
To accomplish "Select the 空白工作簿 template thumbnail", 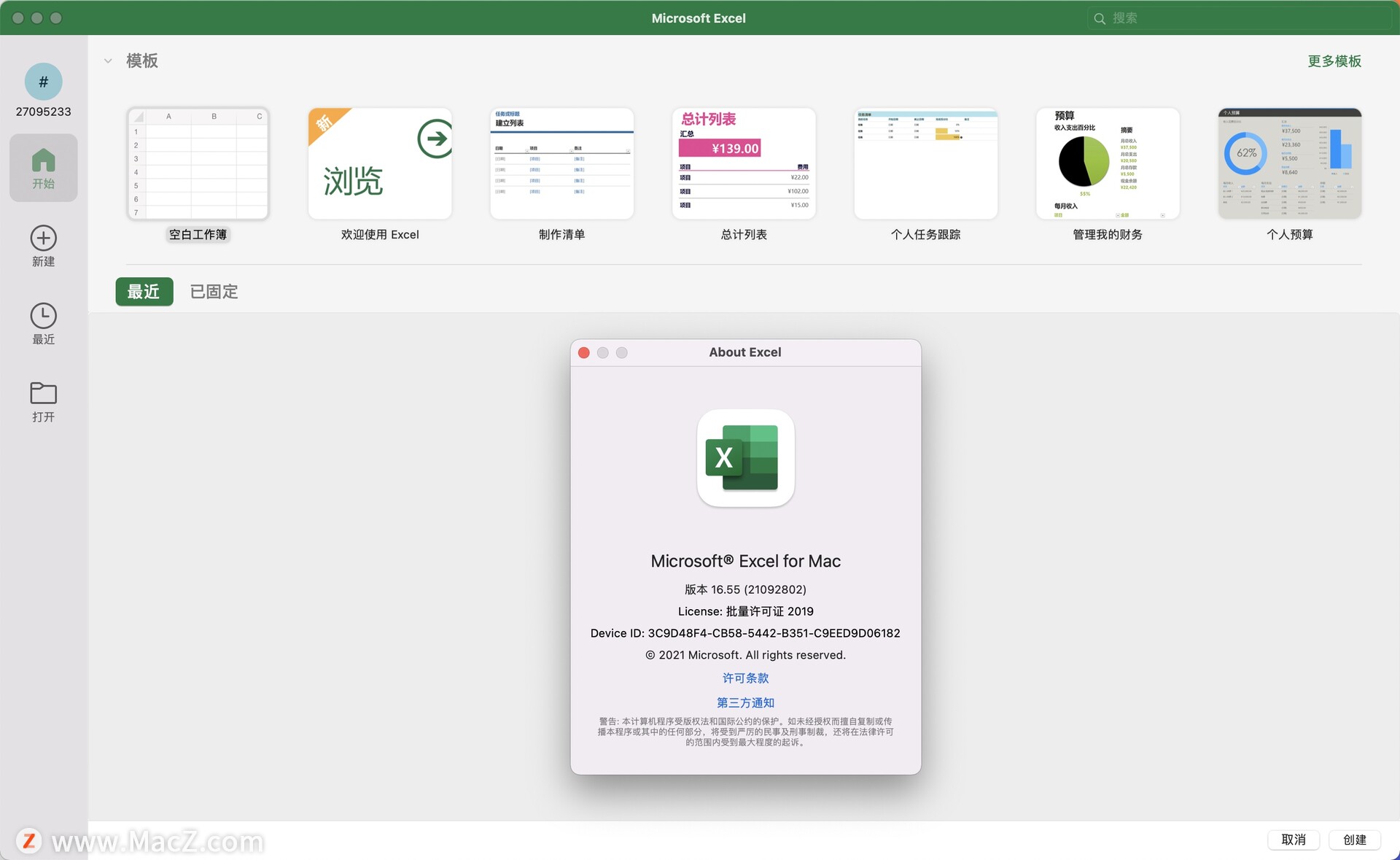I will (198, 163).
